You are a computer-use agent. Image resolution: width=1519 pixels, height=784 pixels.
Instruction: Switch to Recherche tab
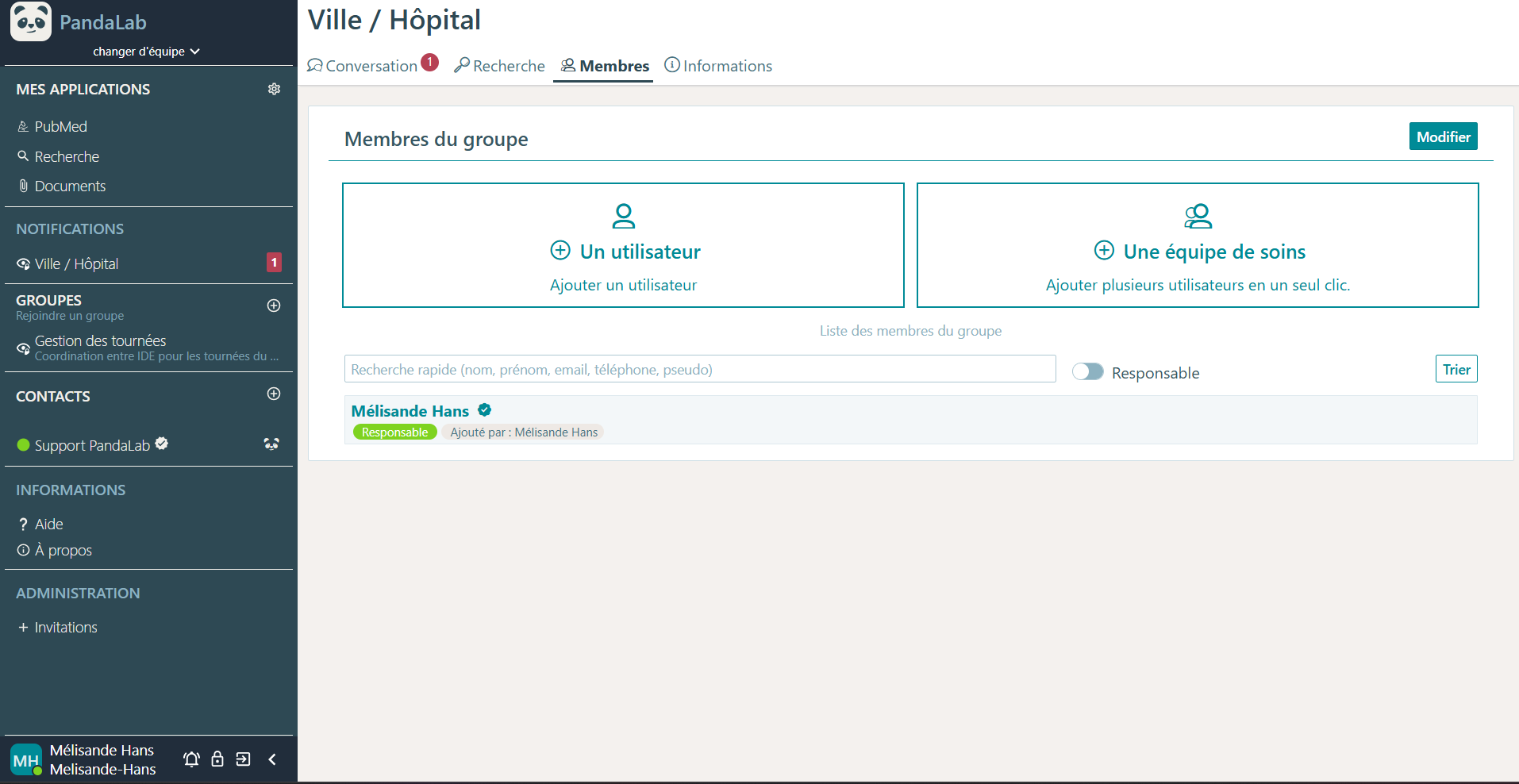(x=500, y=66)
